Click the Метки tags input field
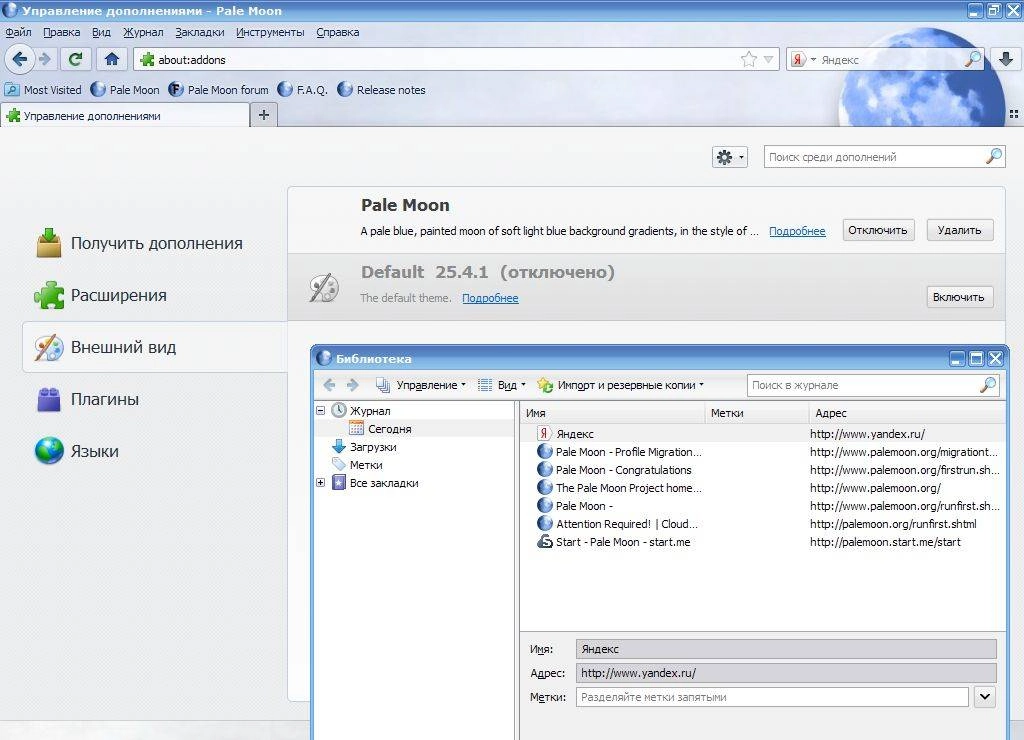 pos(772,697)
